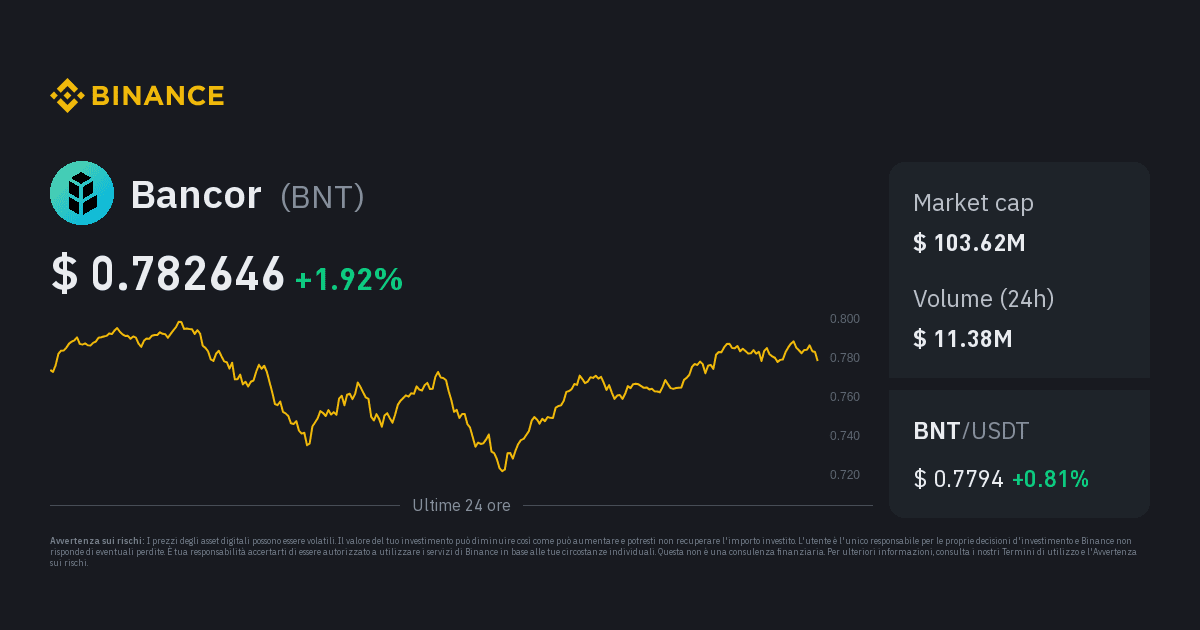Viewport: 1200px width, 630px height.
Task: Click the 0.720 axis label
Action: (x=845, y=474)
